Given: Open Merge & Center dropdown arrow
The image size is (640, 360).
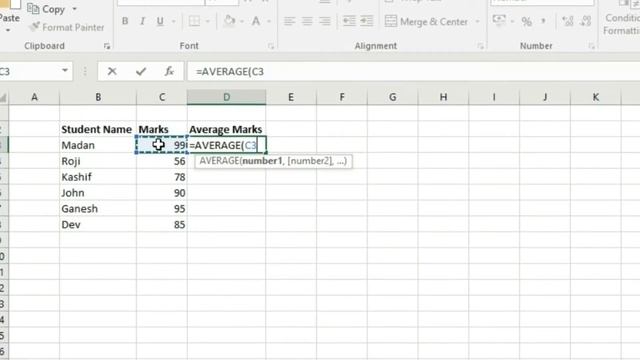Looking at the screenshot, I should click(x=477, y=21).
